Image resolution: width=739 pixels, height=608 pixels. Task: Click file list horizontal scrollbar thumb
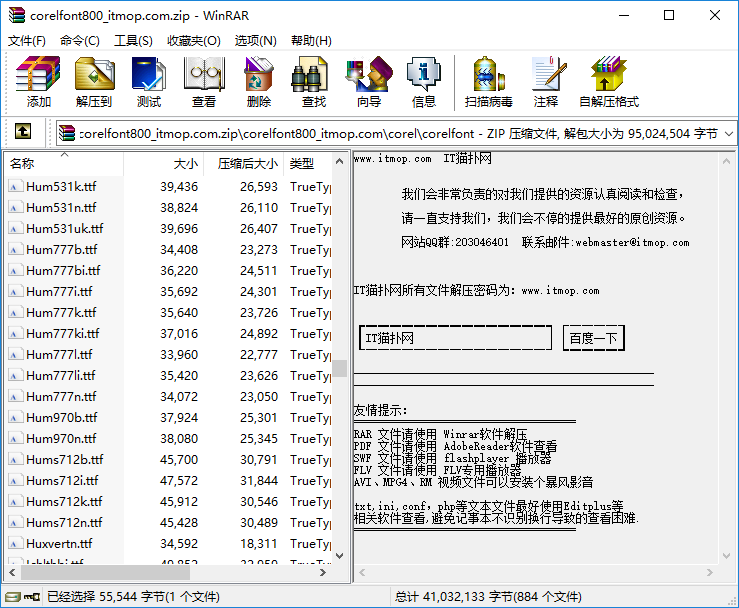click(105, 573)
